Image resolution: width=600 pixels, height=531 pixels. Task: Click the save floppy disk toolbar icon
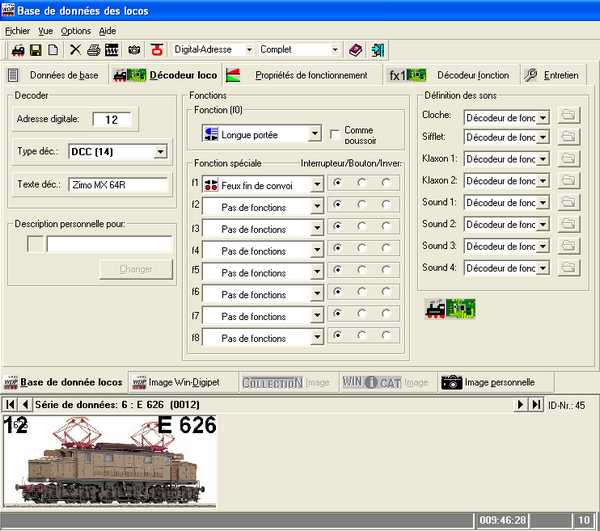(35, 49)
